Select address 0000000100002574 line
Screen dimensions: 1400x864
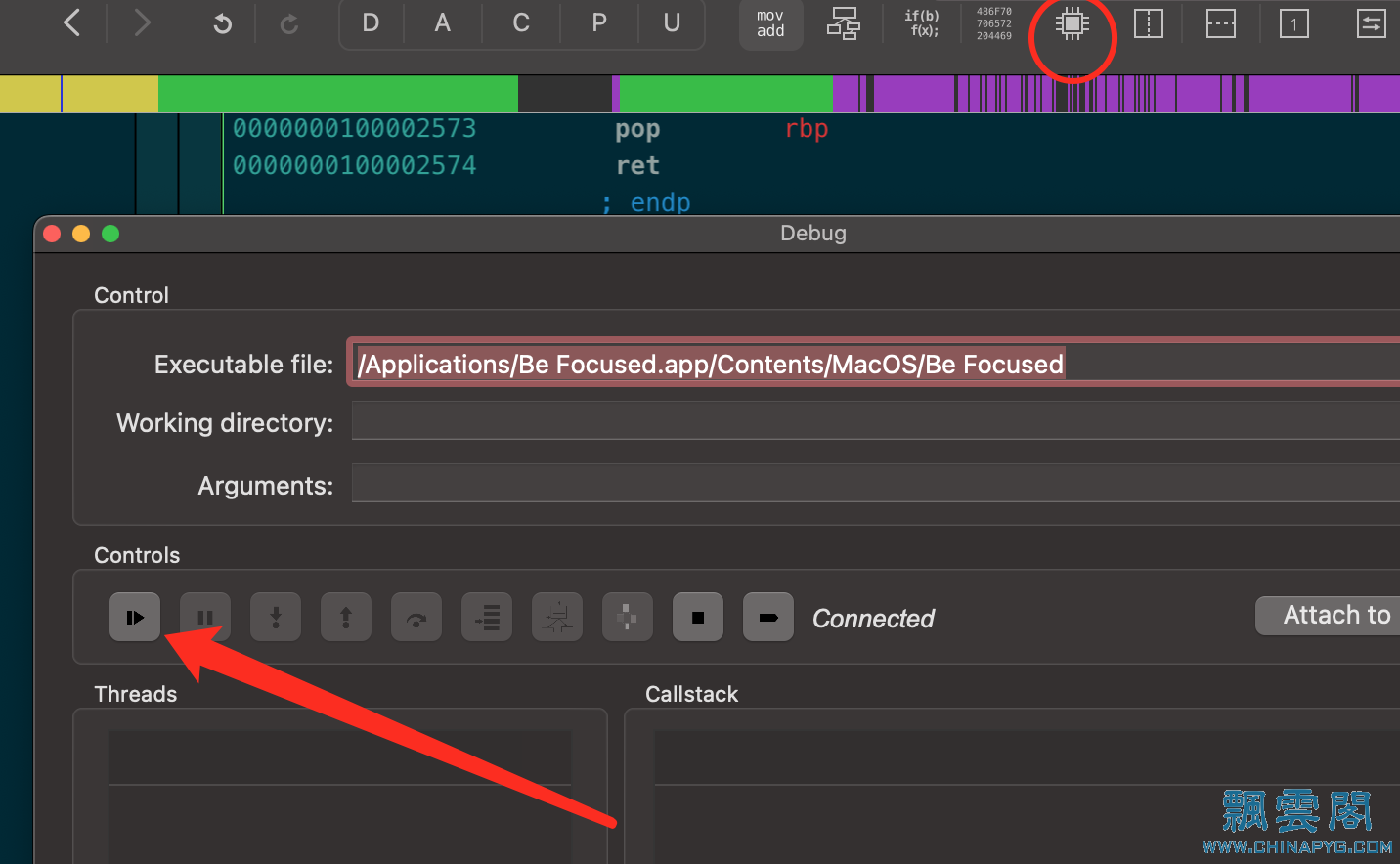(x=354, y=165)
